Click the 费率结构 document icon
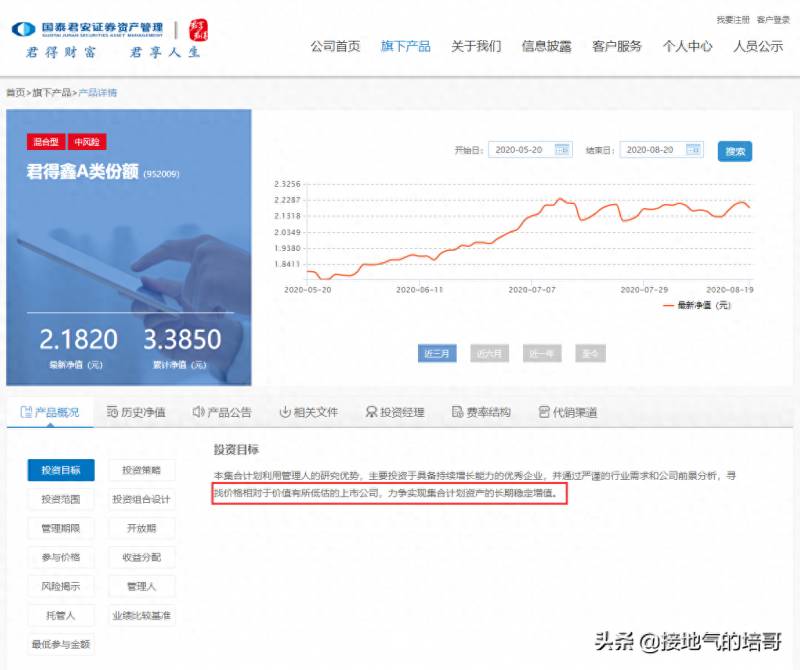The height and width of the screenshot is (670, 800). click(x=458, y=412)
